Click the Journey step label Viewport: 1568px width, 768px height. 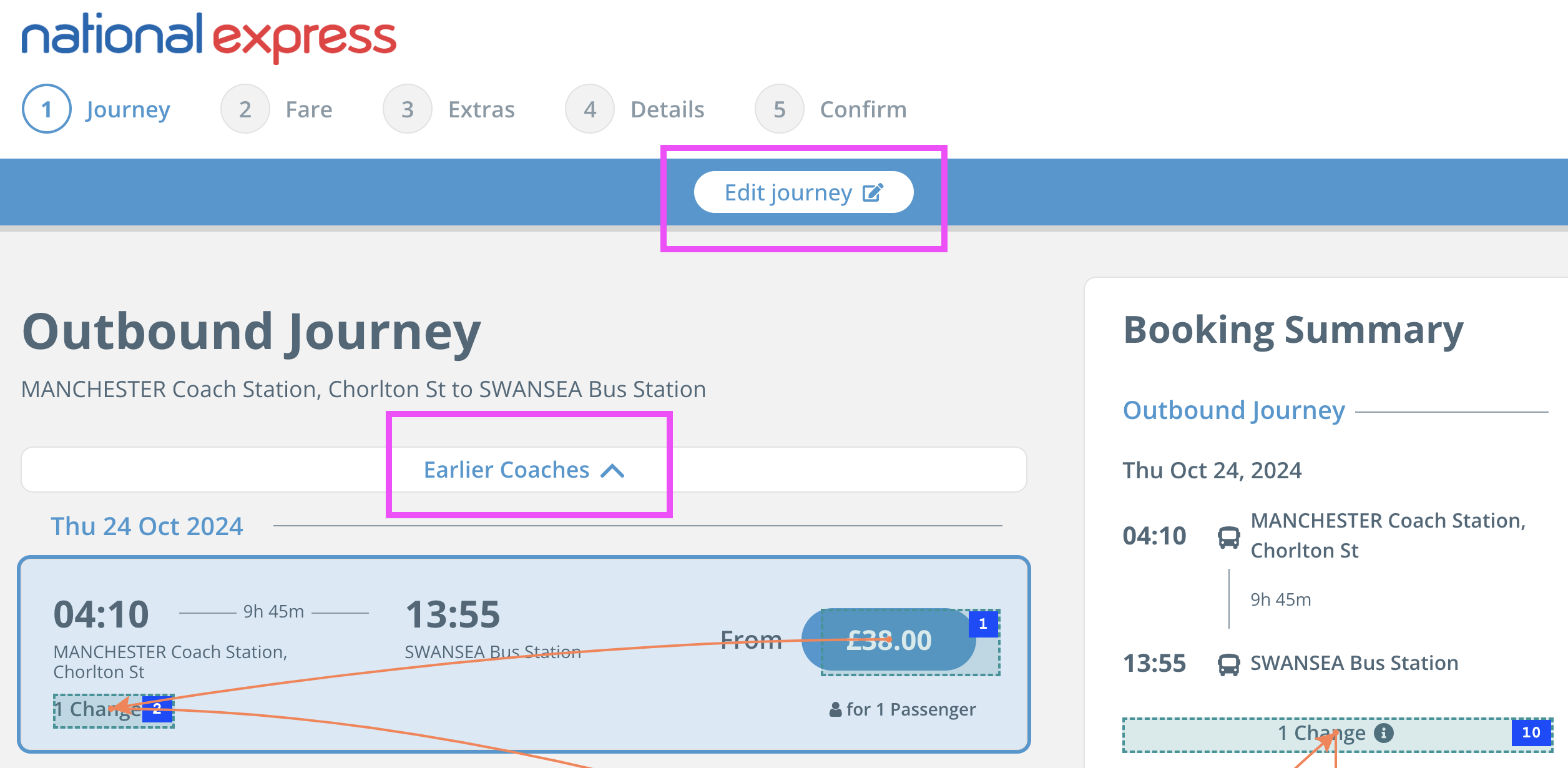pos(128,109)
